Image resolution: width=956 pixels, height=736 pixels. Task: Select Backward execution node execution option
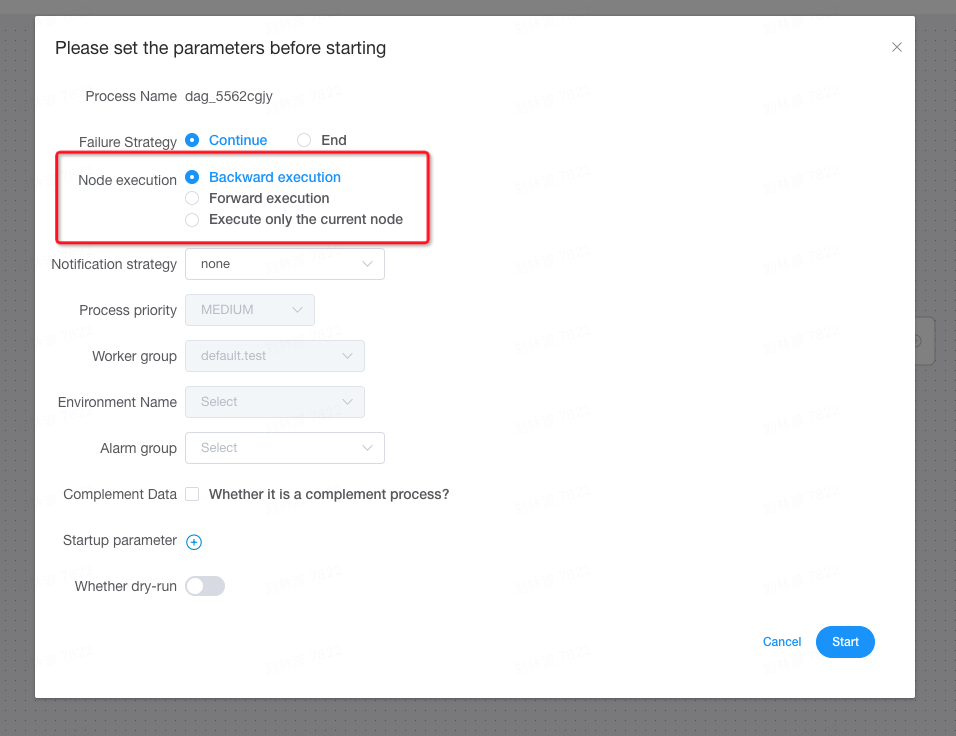click(x=191, y=177)
